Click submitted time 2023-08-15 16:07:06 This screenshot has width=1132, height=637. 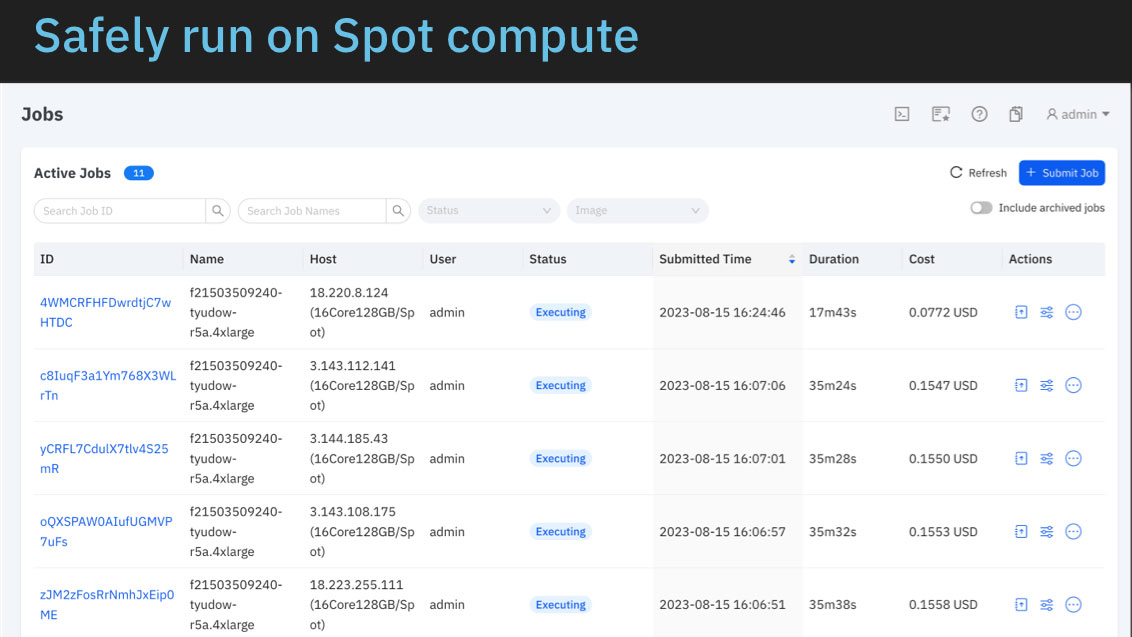point(722,386)
